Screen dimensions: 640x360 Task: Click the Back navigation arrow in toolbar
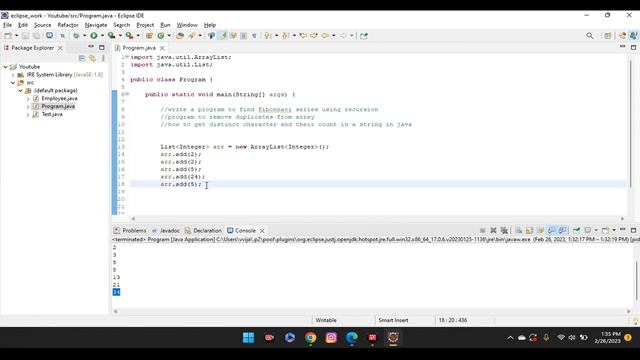click(325, 36)
